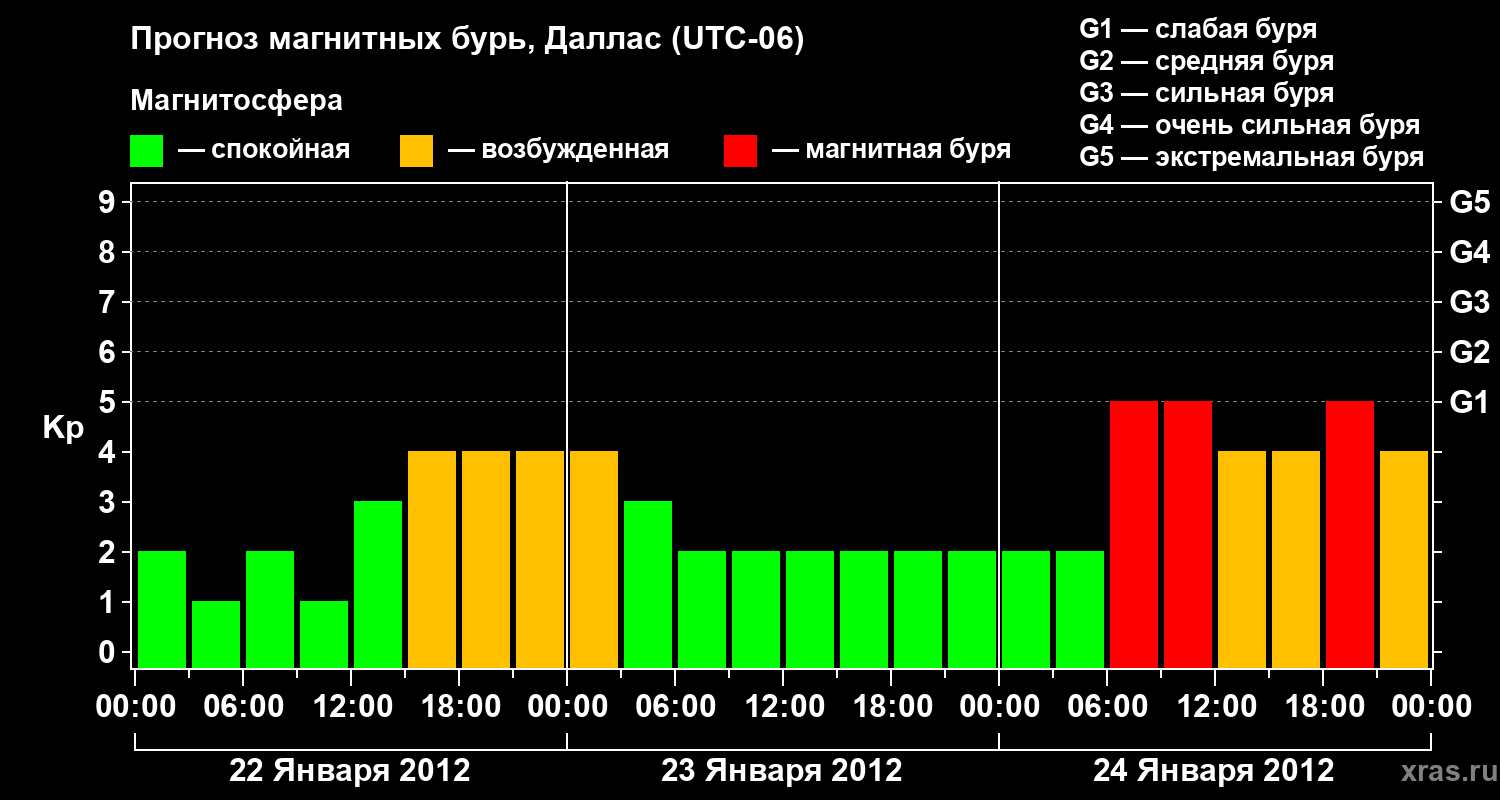This screenshot has height=800, width=1500.
Task: Click the '— возбужденная' legend label
Action: click(558, 151)
